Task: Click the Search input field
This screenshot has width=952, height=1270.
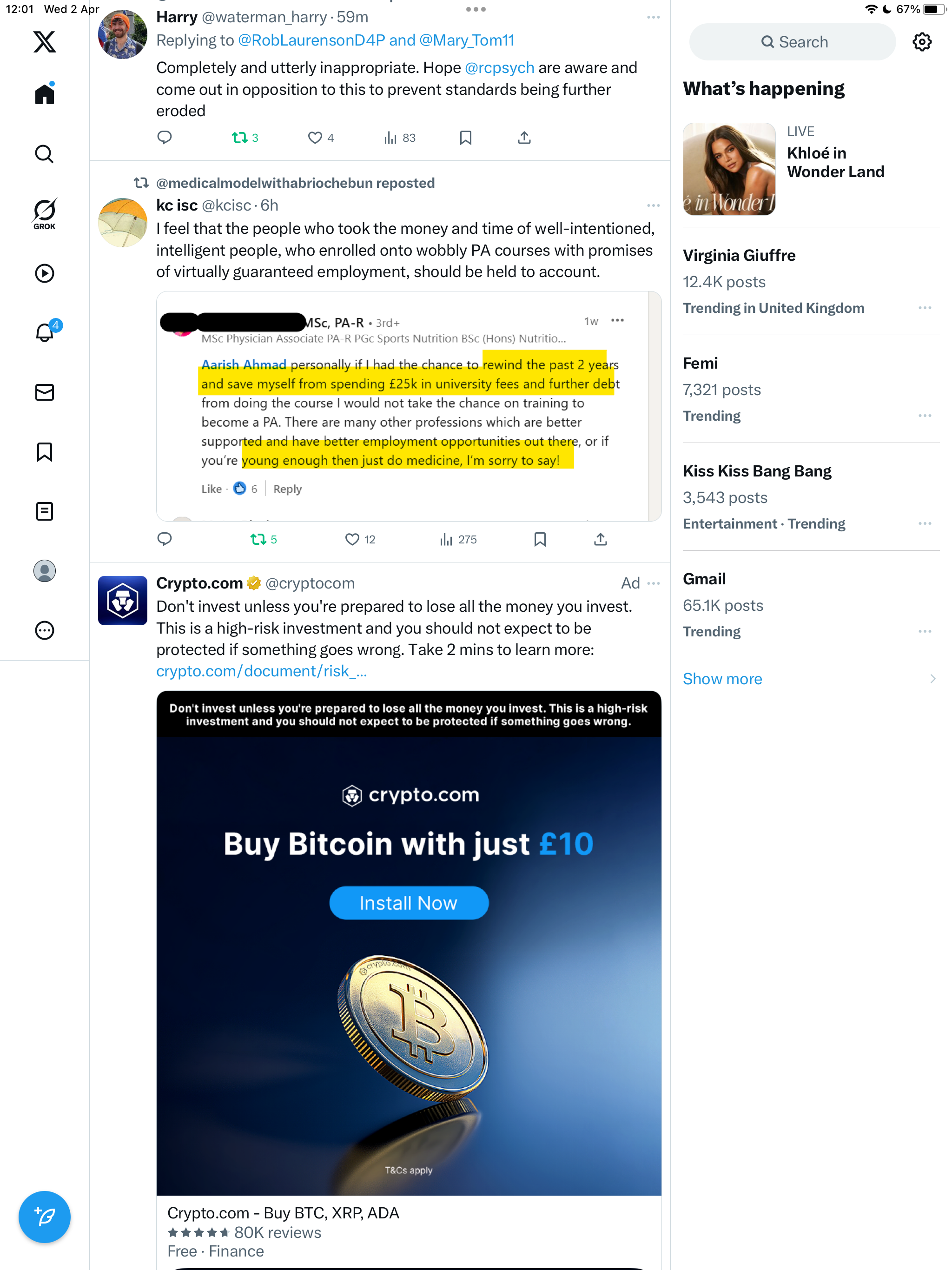Action: pyautogui.click(x=792, y=42)
